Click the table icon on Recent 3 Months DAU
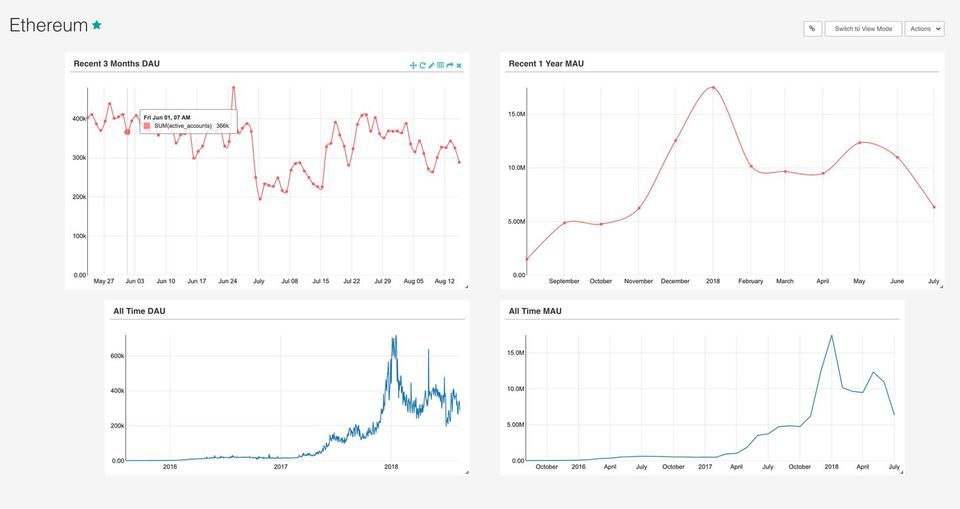960x509 pixels. tap(440, 65)
